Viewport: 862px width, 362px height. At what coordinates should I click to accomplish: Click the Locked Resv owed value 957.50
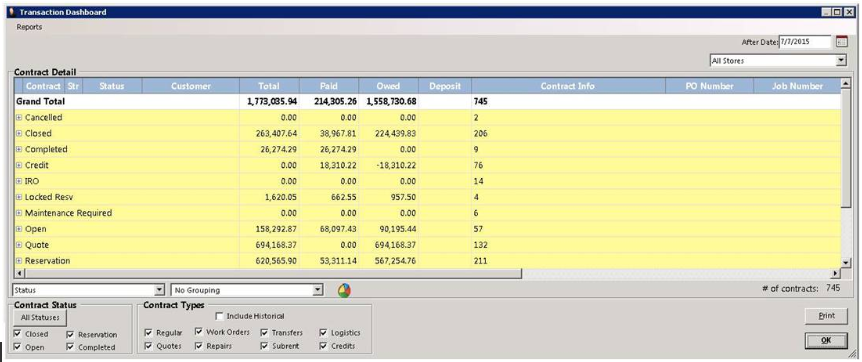click(x=404, y=197)
